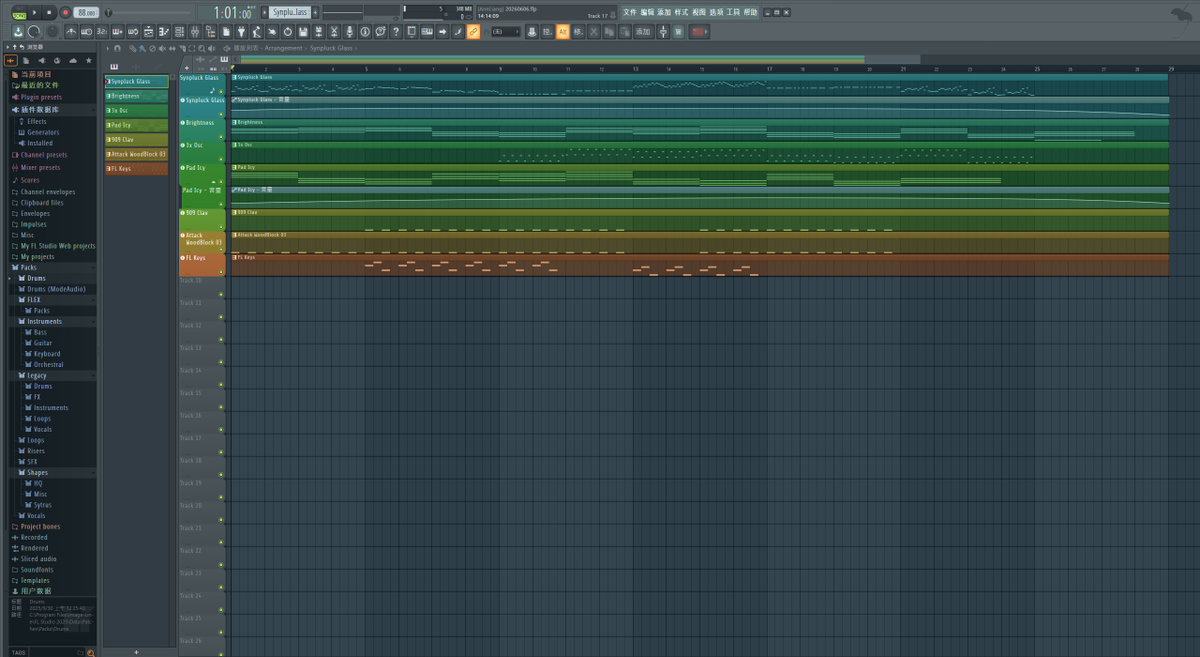Click the red camera record dropdown button
1200x657 pixels.
[x=699, y=32]
